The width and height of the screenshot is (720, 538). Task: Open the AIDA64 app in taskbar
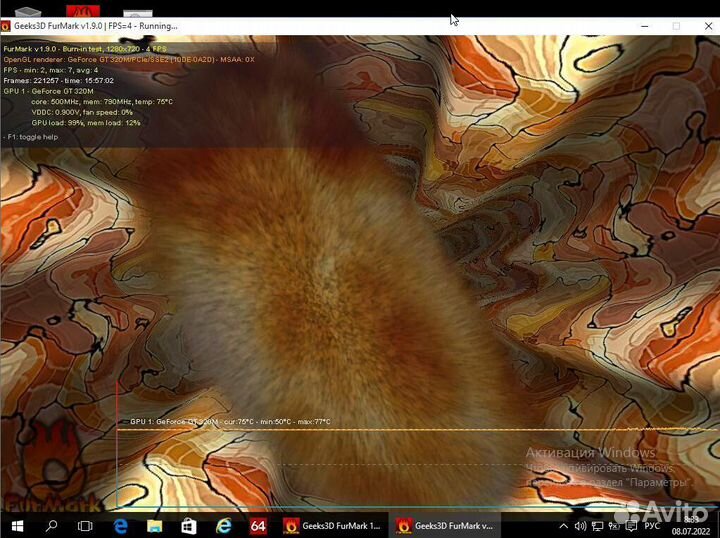coord(258,525)
